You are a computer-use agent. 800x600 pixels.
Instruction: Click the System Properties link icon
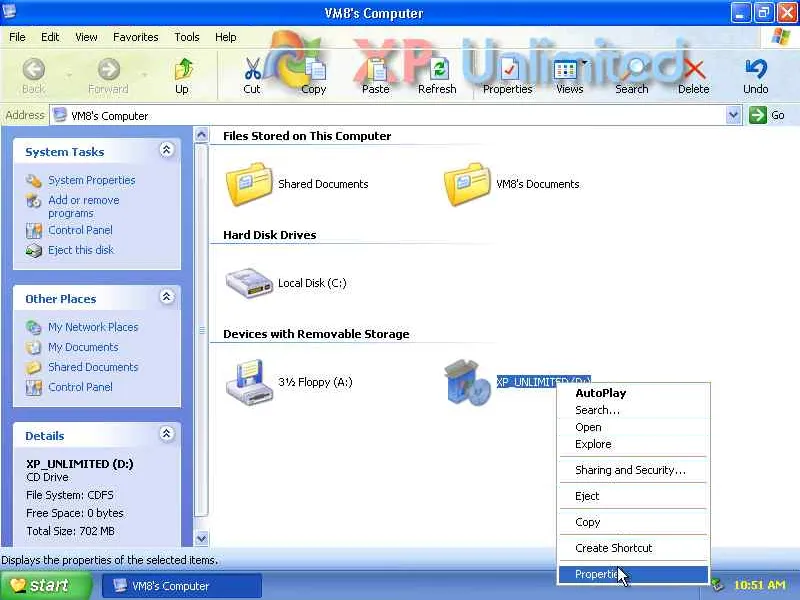(x=34, y=181)
